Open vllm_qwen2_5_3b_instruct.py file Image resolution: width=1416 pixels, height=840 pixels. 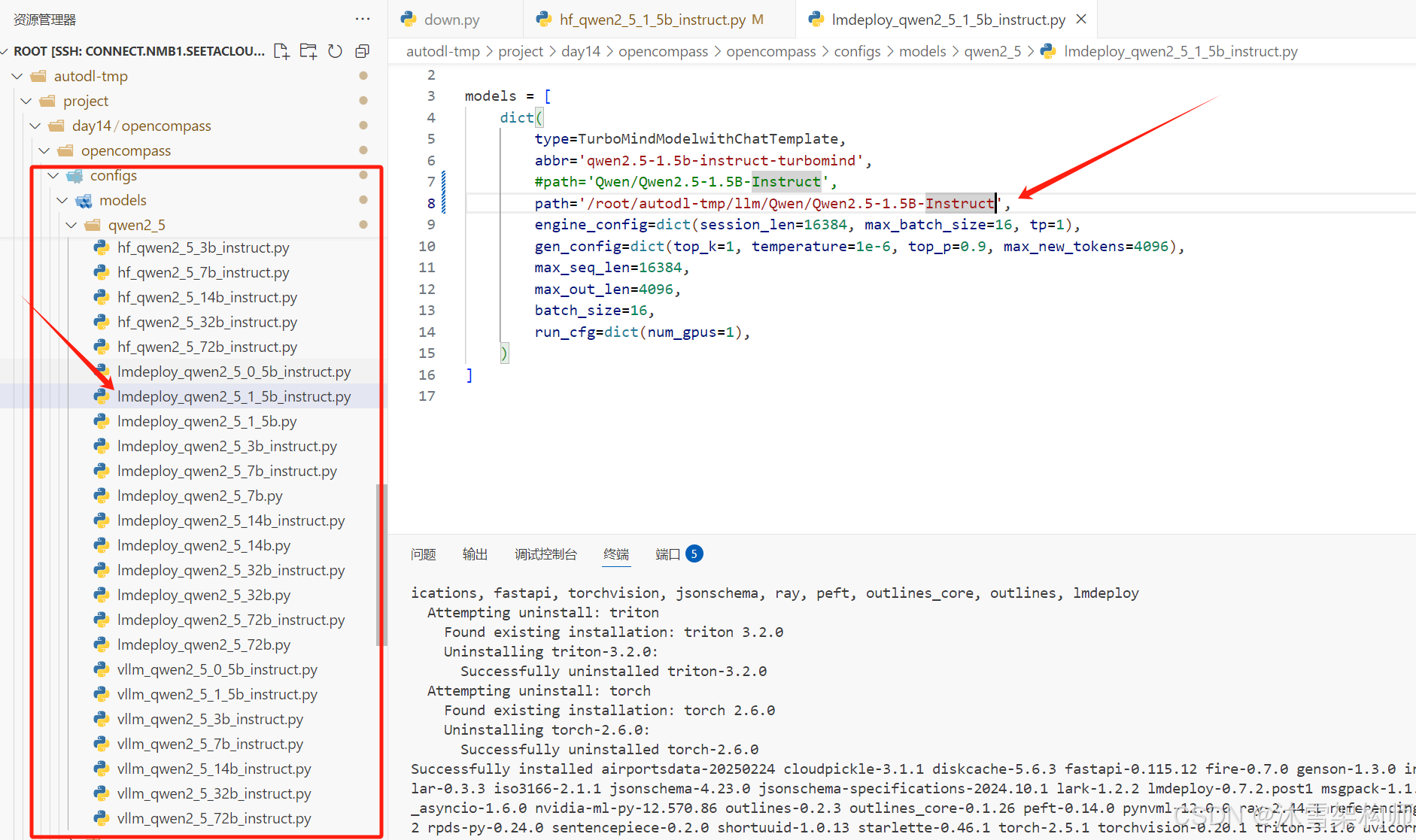[211, 719]
